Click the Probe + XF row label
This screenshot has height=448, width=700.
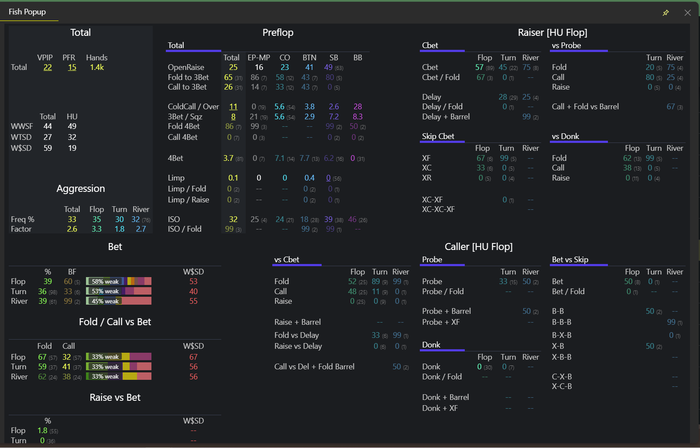pyautogui.click(x=441, y=322)
